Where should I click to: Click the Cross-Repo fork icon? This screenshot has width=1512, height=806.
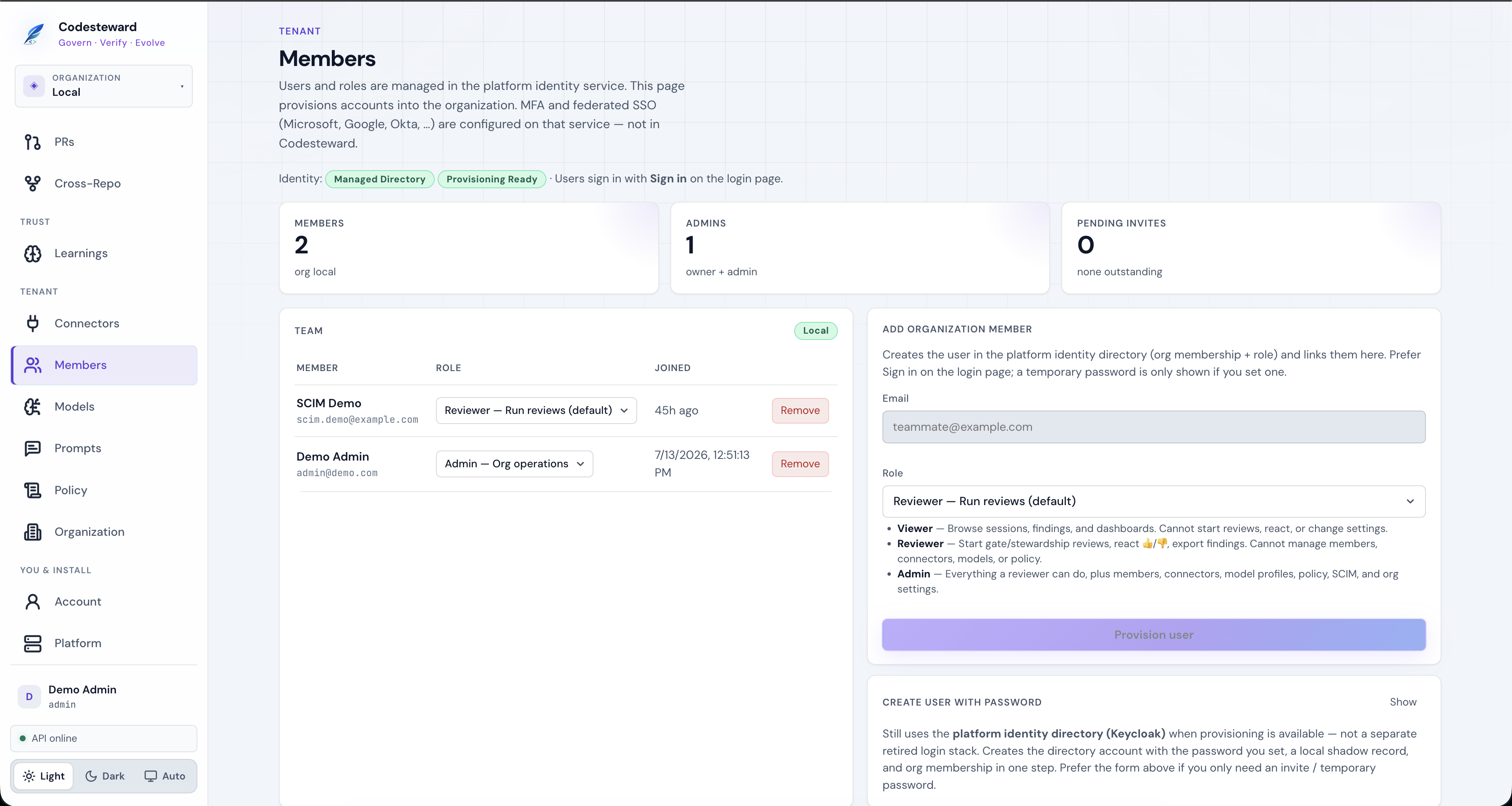[x=32, y=184]
